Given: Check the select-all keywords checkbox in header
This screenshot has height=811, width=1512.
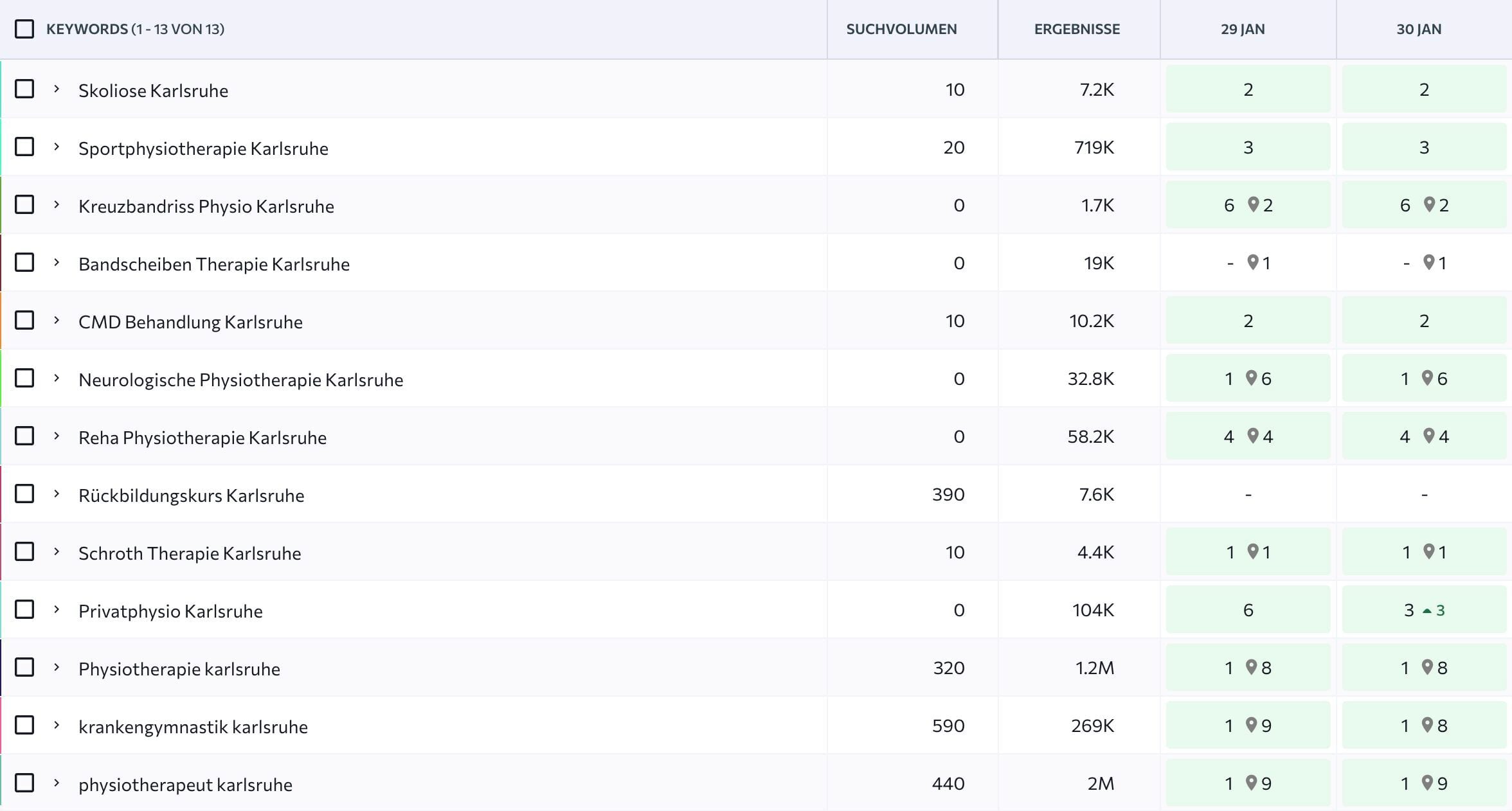Looking at the screenshot, I should (x=24, y=29).
